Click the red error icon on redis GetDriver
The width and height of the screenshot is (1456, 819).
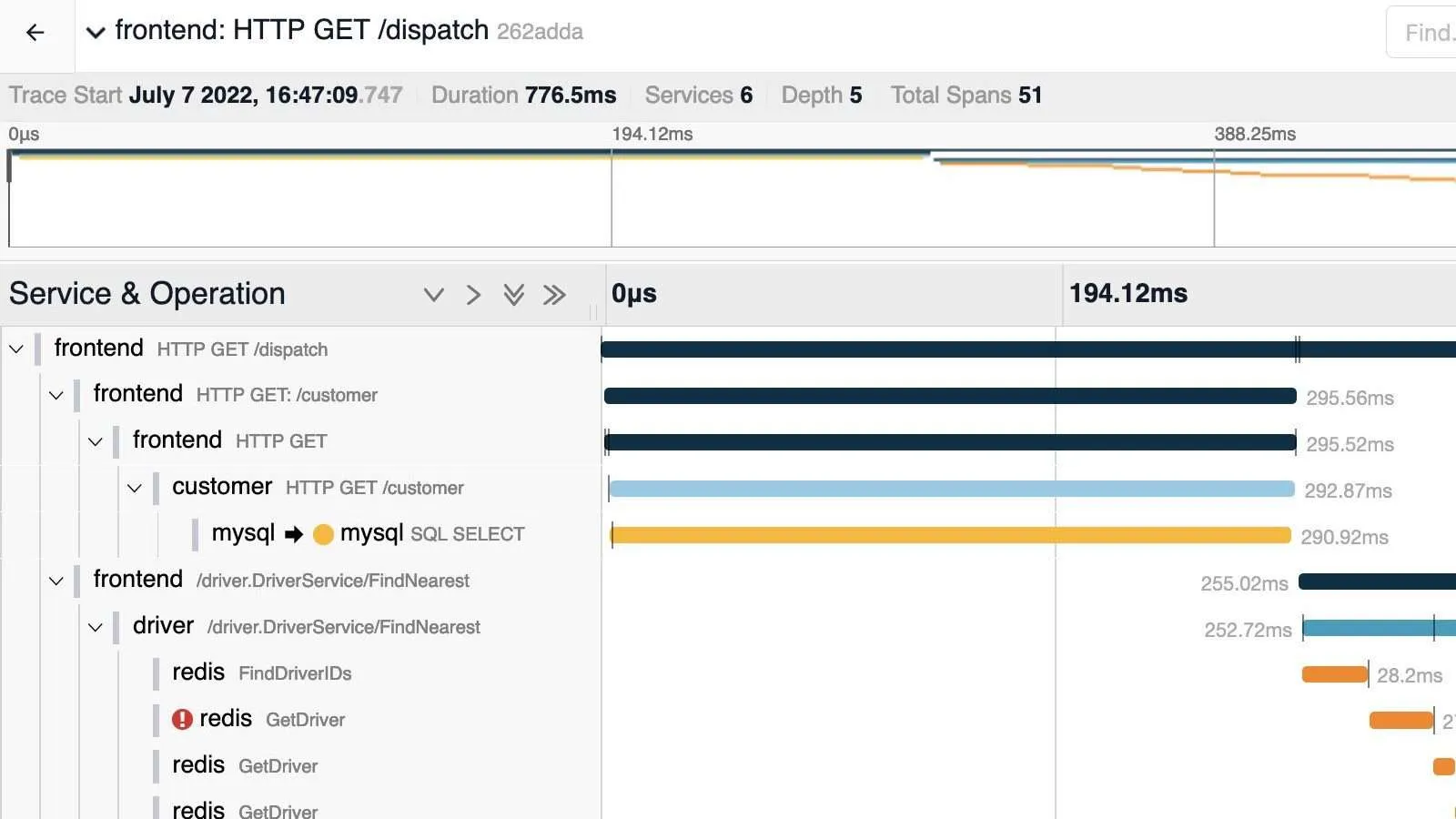click(x=182, y=720)
